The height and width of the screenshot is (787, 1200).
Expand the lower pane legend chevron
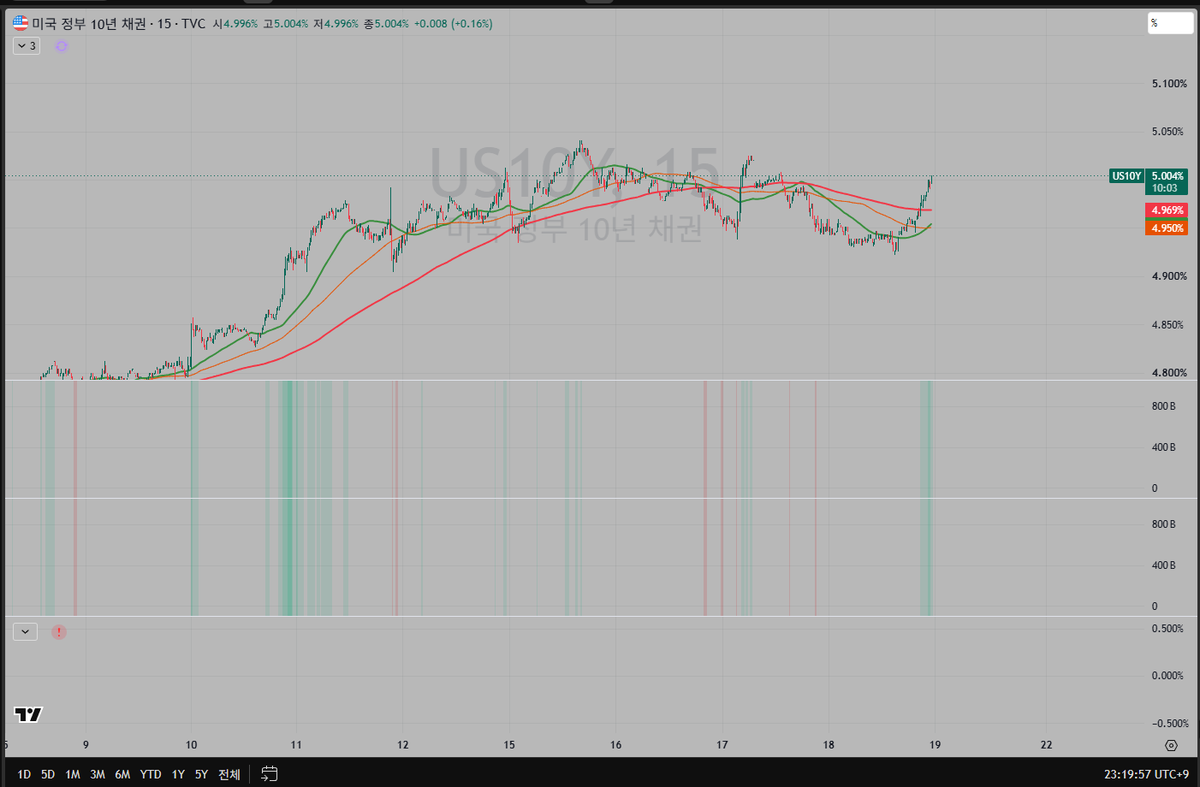pyautogui.click(x=24, y=632)
